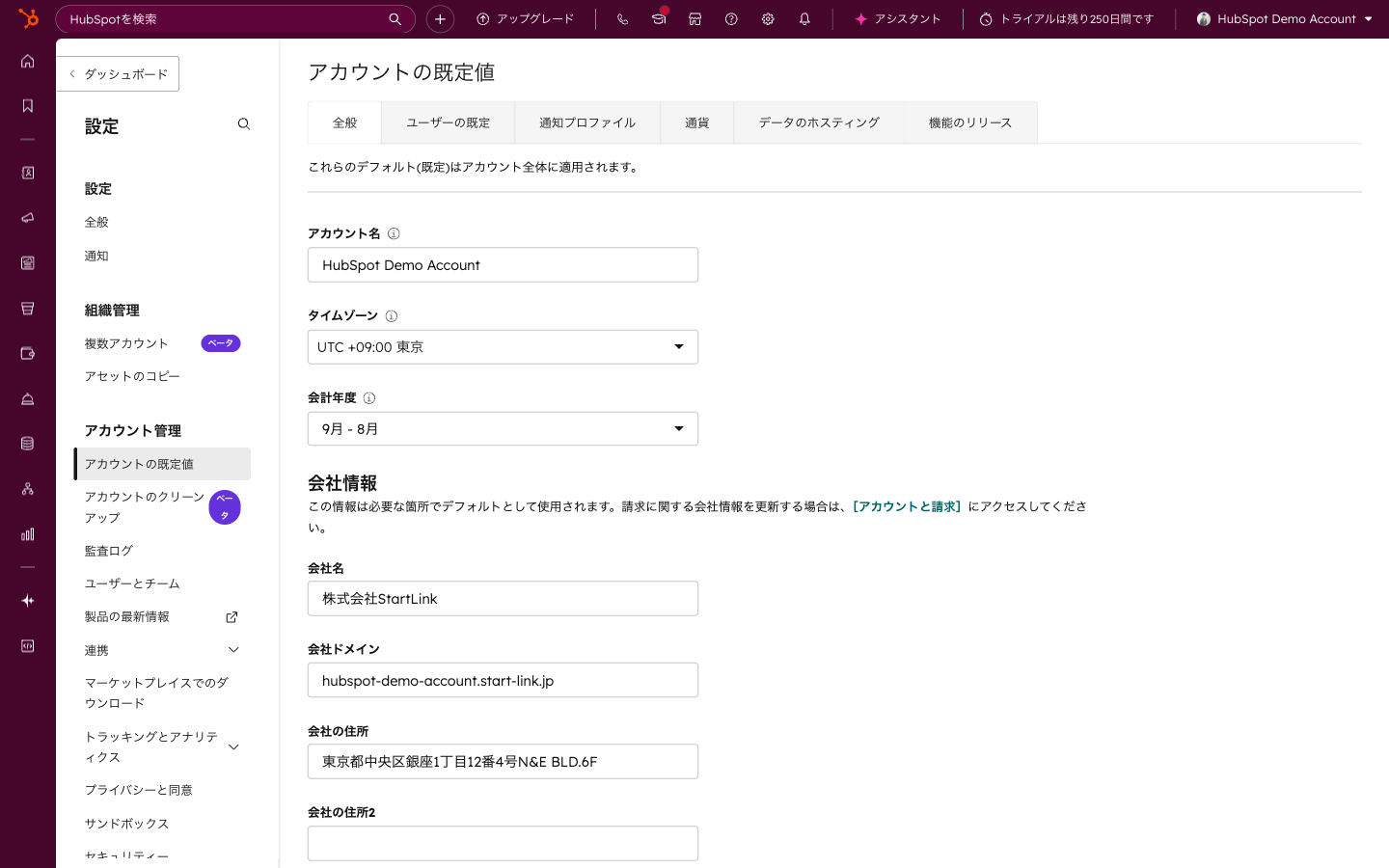Show info tooltip next to アカウント名
The height and width of the screenshot is (868, 1389).
(394, 233)
